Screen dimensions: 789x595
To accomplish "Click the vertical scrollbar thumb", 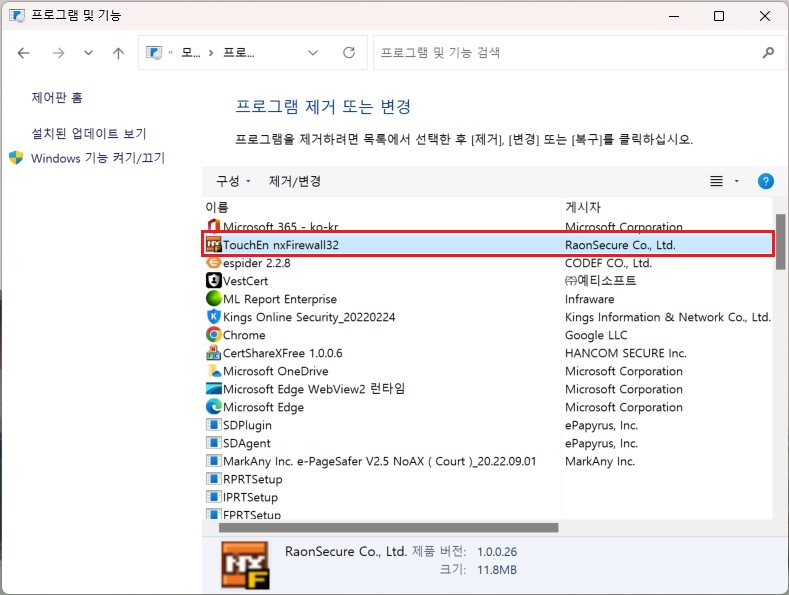I will [780, 242].
